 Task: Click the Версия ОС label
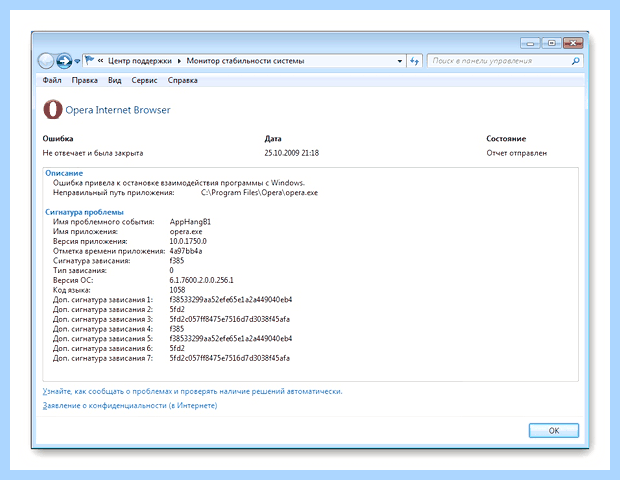(x=73, y=280)
